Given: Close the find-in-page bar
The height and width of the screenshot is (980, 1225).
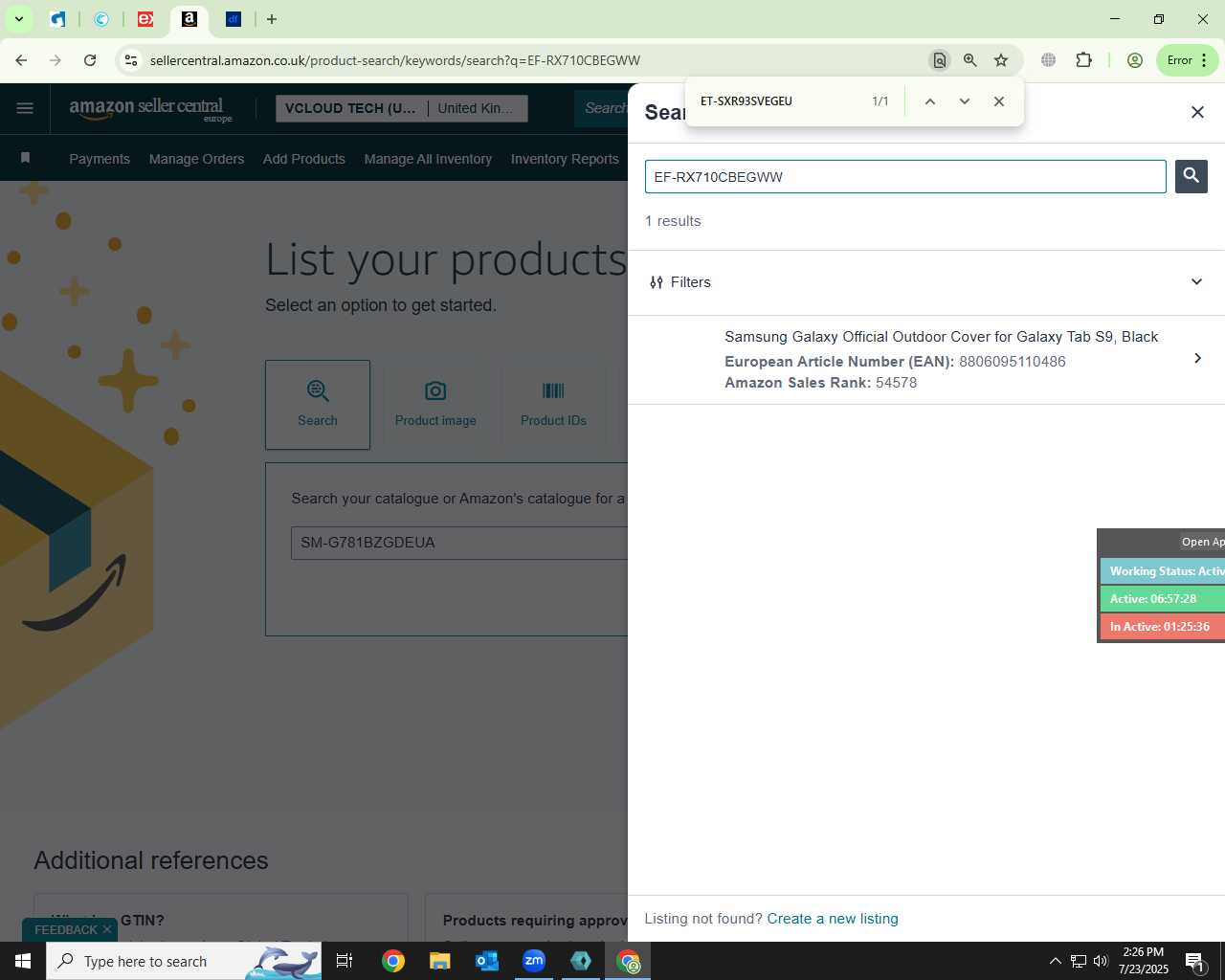Looking at the screenshot, I should tap(998, 101).
